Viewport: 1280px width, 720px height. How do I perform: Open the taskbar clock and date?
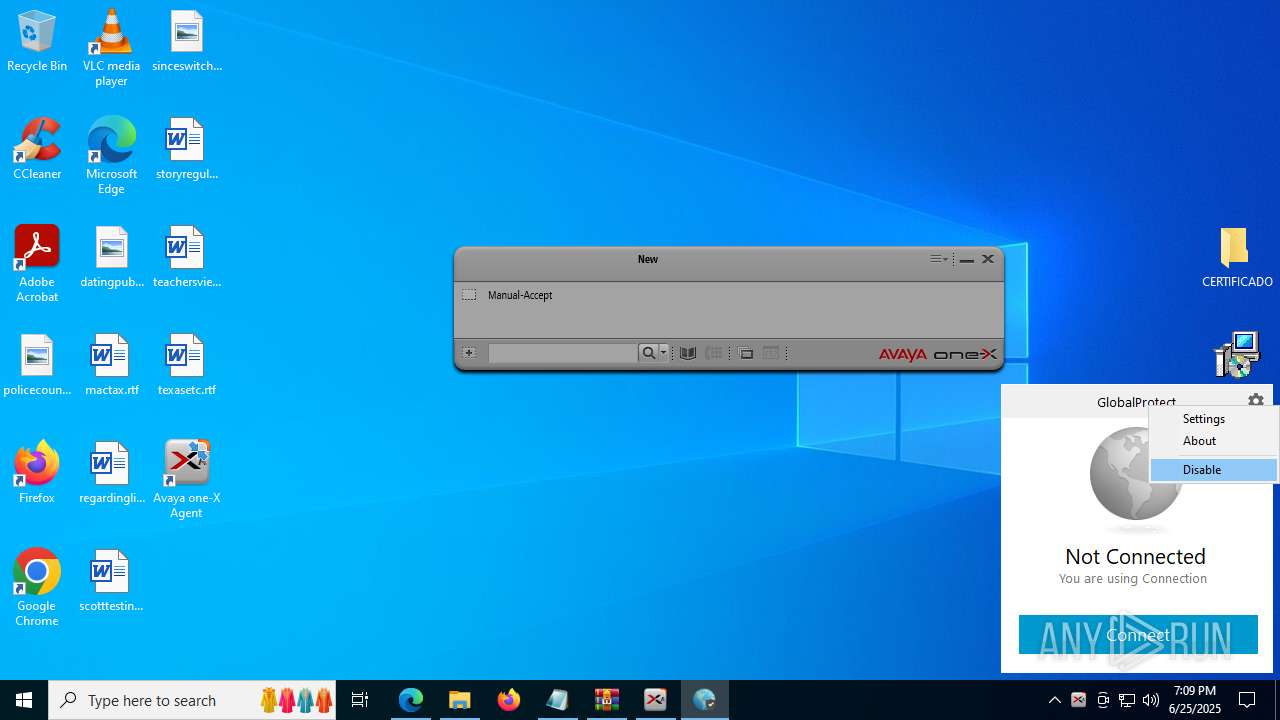coord(1196,700)
